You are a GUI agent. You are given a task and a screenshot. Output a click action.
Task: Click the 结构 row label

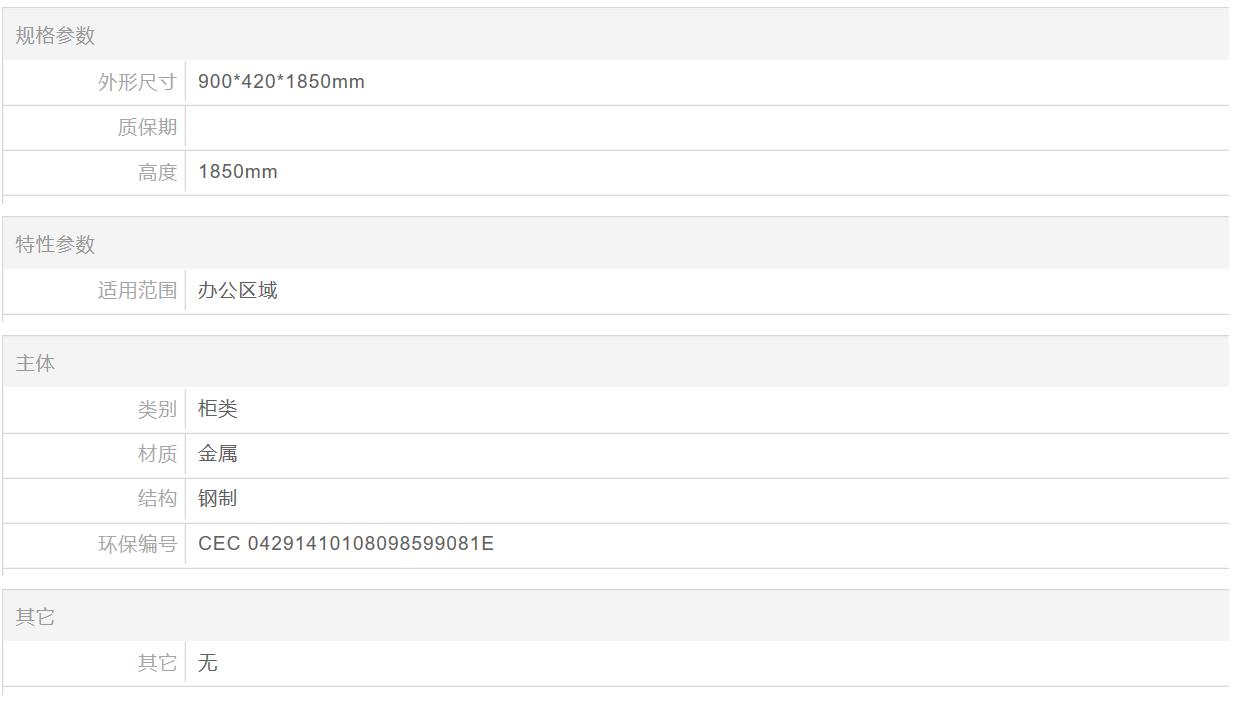tap(157, 499)
